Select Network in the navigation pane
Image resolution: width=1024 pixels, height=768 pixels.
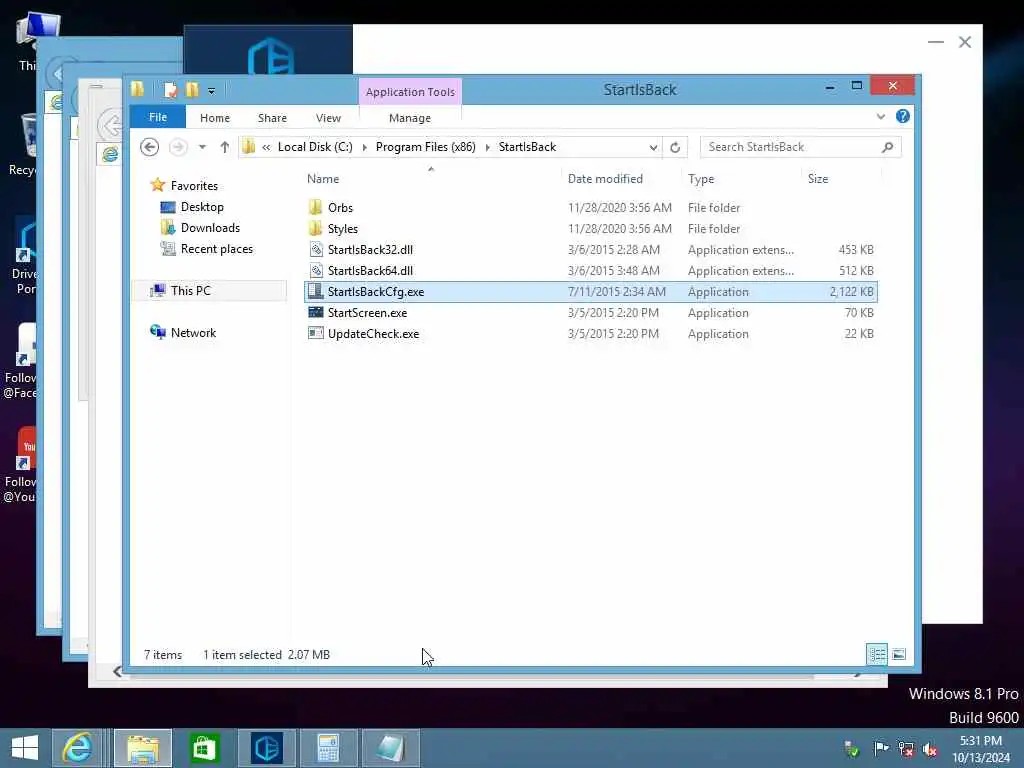[x=193, y=332]
